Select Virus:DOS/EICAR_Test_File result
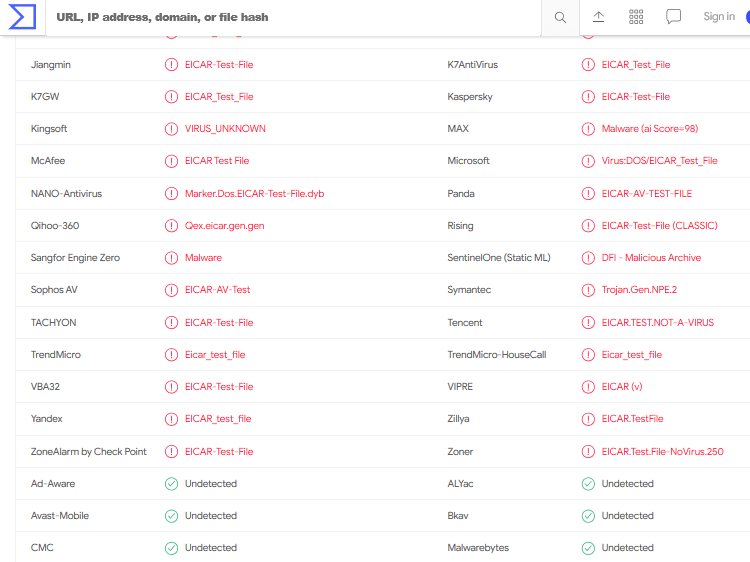 tap(659, 161)
